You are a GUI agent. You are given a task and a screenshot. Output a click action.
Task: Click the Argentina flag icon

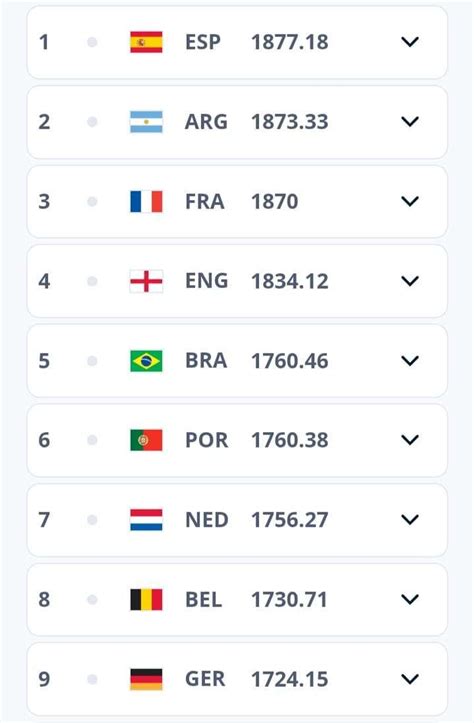click(x=146, y=122)
